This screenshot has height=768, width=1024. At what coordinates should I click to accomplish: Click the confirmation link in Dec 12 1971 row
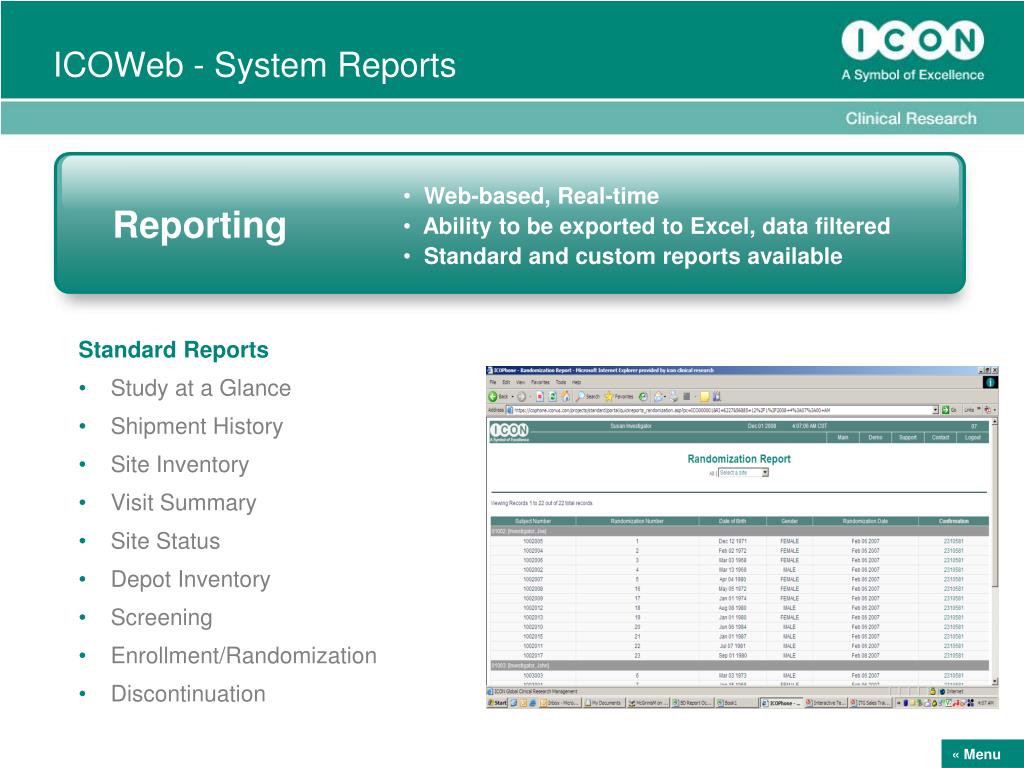click(x=953, y=541)
